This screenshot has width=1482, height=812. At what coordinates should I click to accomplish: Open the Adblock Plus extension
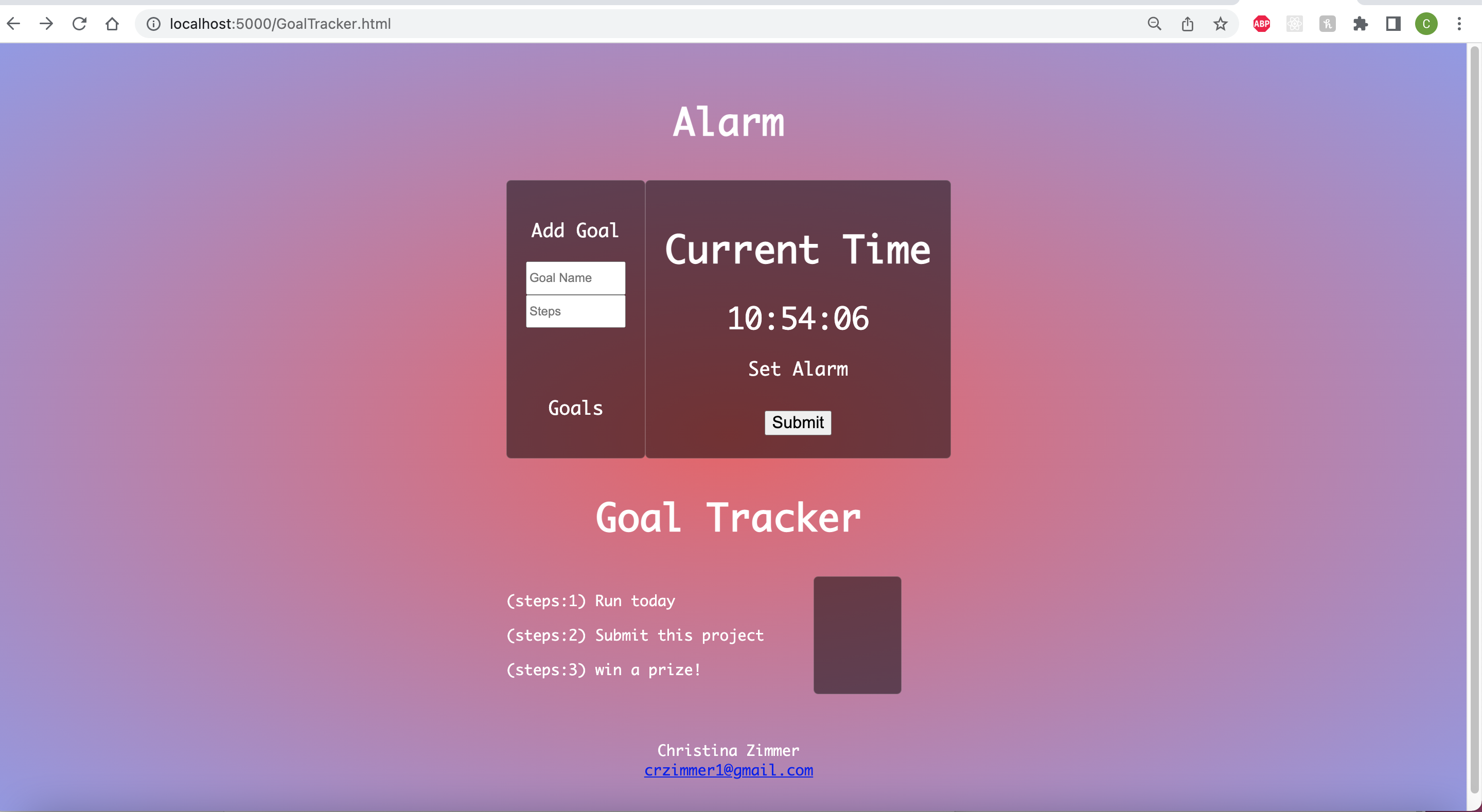(x=1262, y=24)
